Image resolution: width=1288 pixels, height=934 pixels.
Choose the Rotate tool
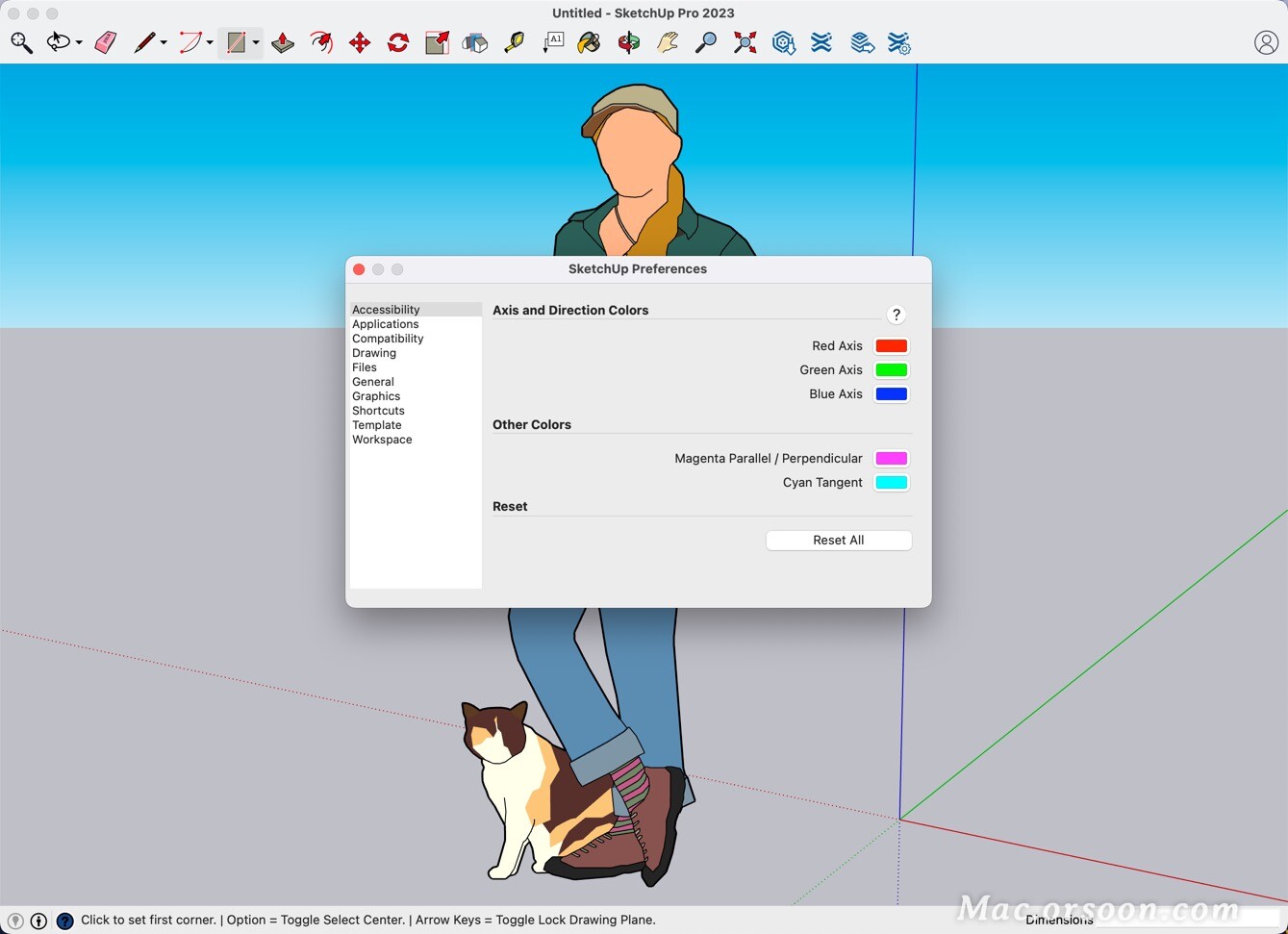(x=398, y=42)
